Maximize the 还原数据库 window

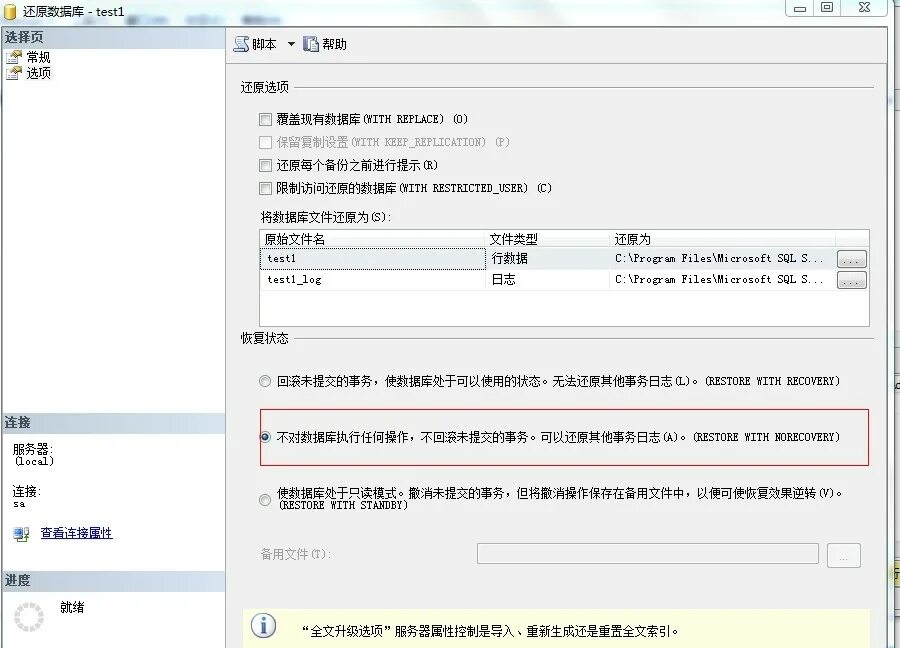(x=827, y=8)
